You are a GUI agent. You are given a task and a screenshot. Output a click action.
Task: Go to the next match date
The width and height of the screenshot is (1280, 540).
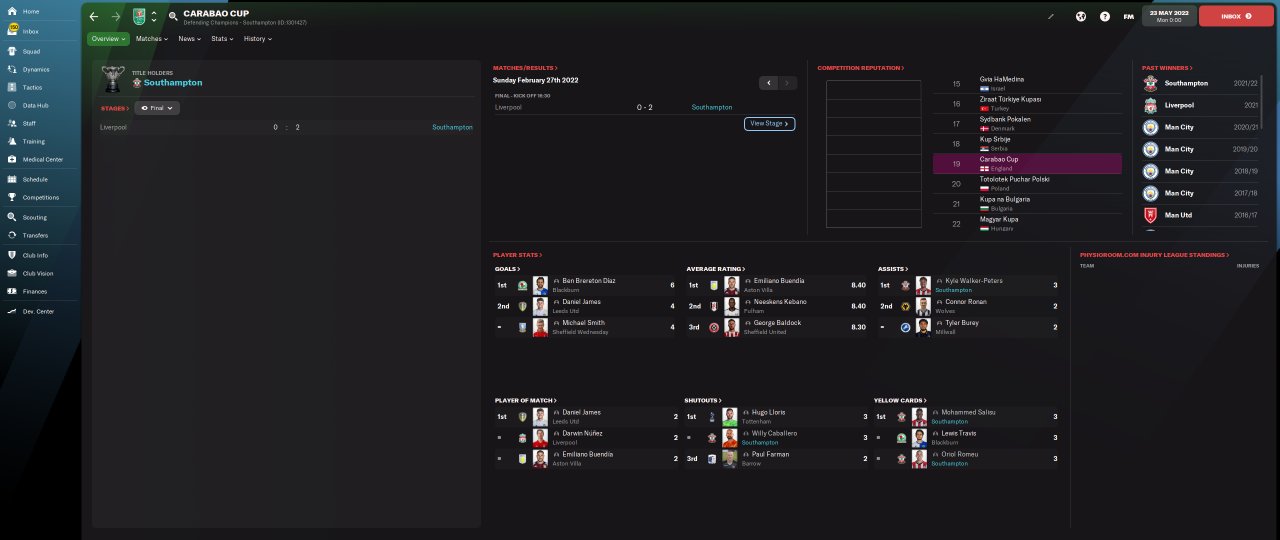[788, 83]
